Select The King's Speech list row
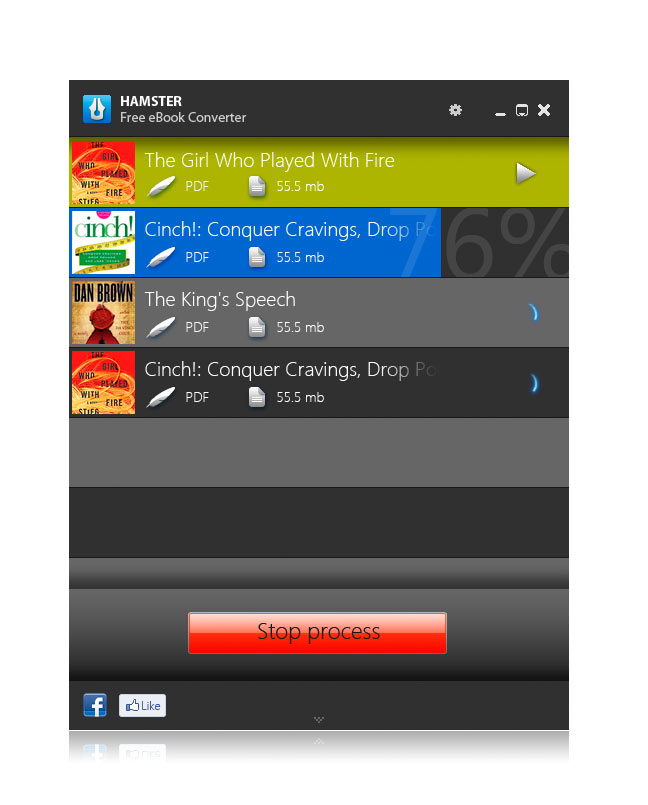The image size is (648, 805). [319, 313]
